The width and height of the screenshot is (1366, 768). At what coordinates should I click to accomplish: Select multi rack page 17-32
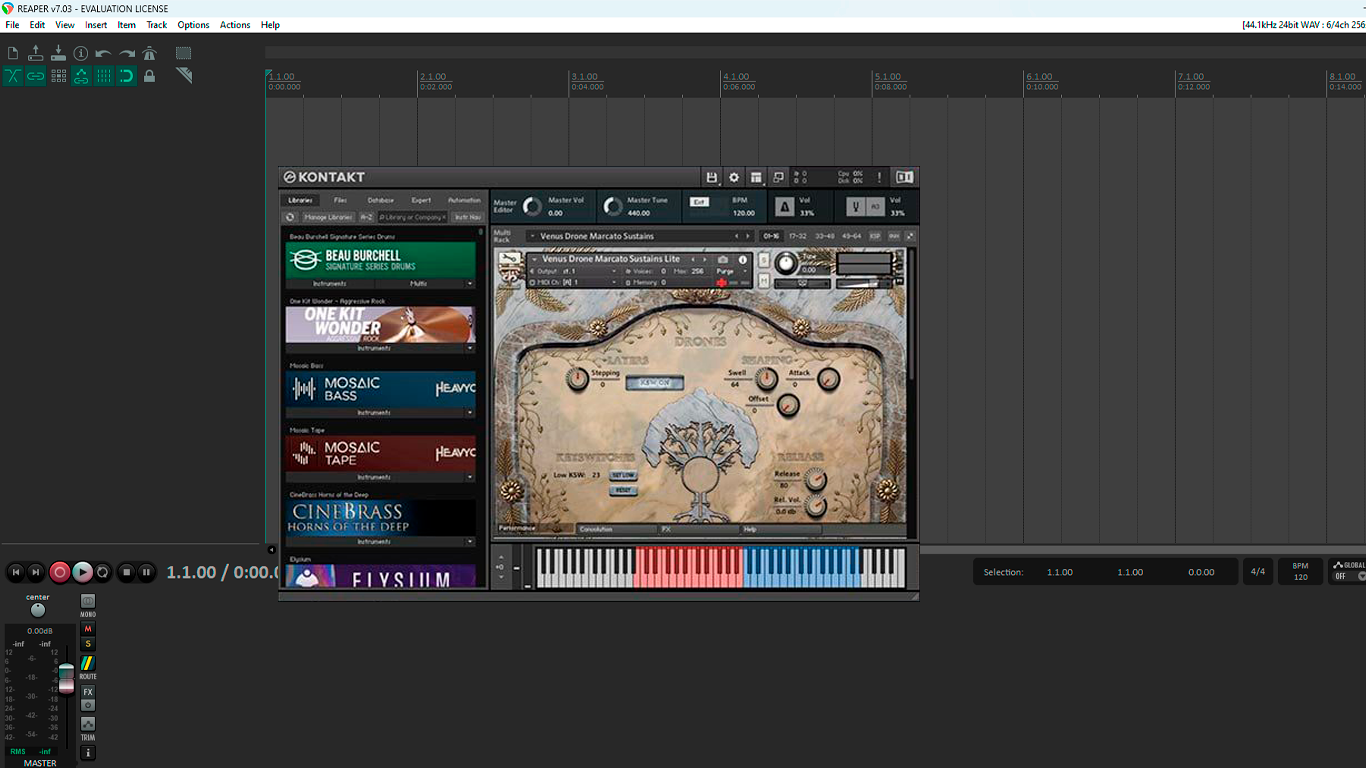(x=797, y=236)
